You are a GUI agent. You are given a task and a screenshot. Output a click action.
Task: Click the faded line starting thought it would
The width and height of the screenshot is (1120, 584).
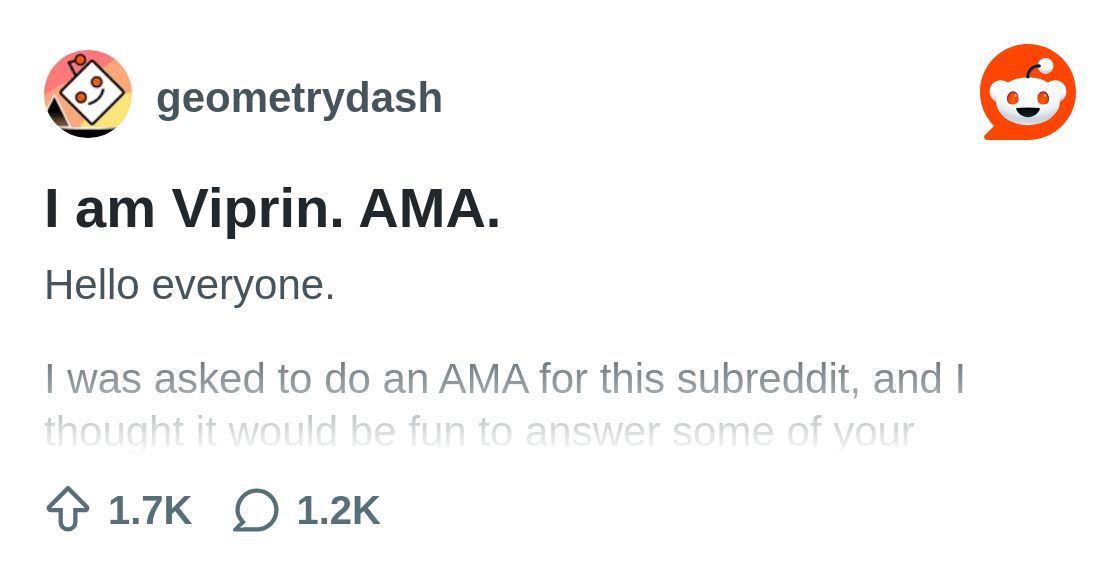coord(478,431)
